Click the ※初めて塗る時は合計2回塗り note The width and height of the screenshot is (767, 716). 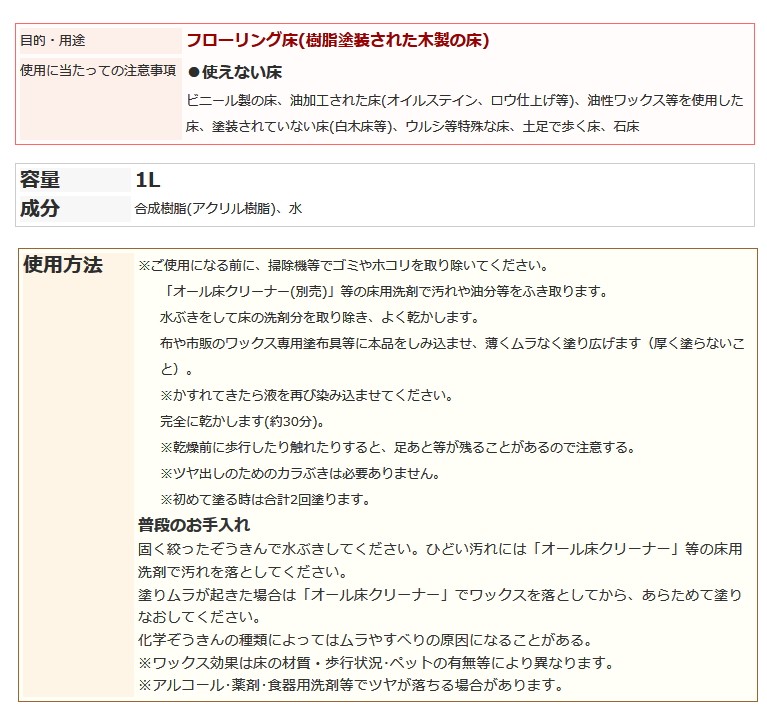[x=265, y=499]
